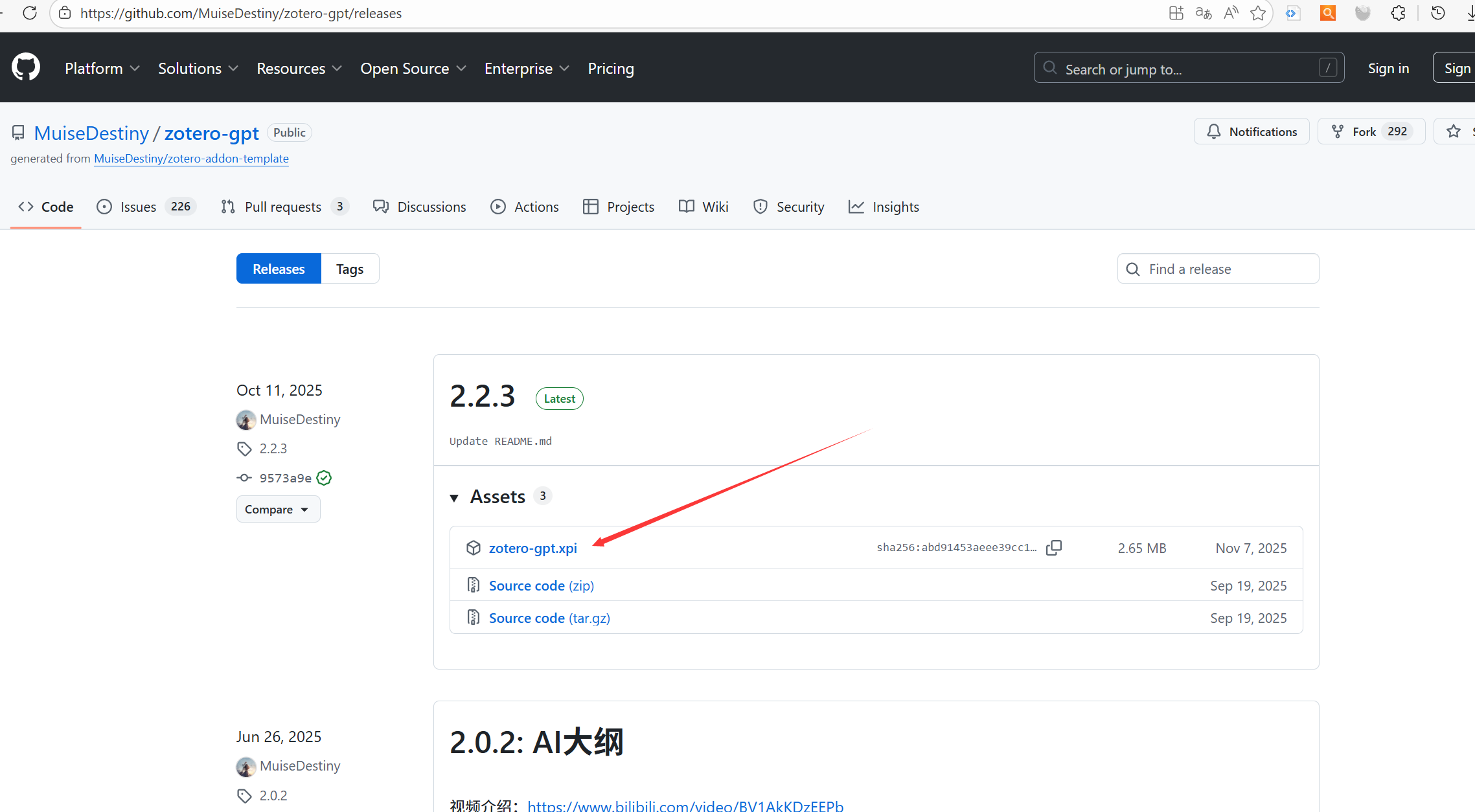Copy the sha256 hash of zotero-gpt.xpi
Image resolution: width=1475 pixels, height=812 pixels.
[1054, 548]
